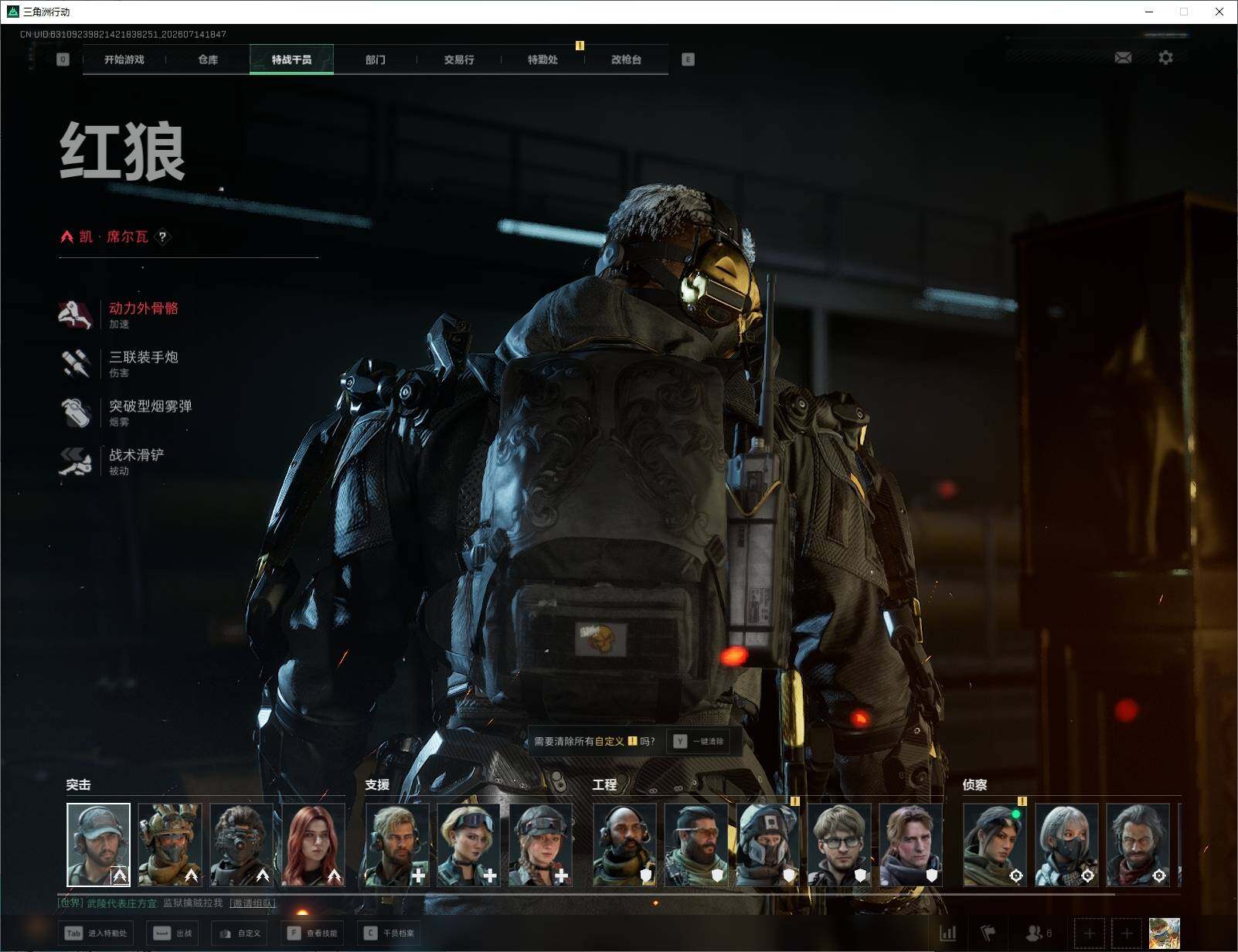
Task: Click the 工程 class heading
Action: click(604, 784)
